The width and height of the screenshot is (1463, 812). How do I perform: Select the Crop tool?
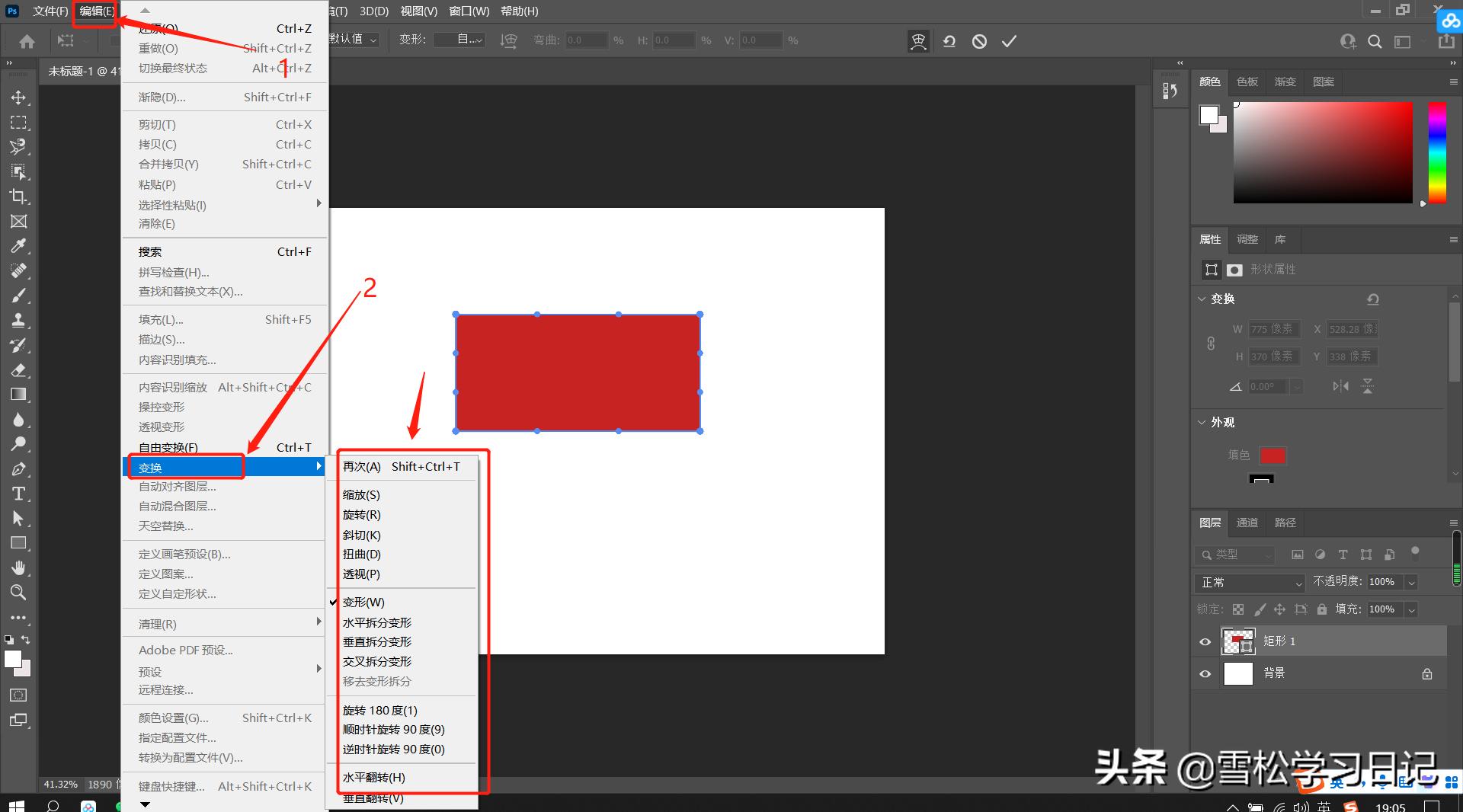click(18, 197)
